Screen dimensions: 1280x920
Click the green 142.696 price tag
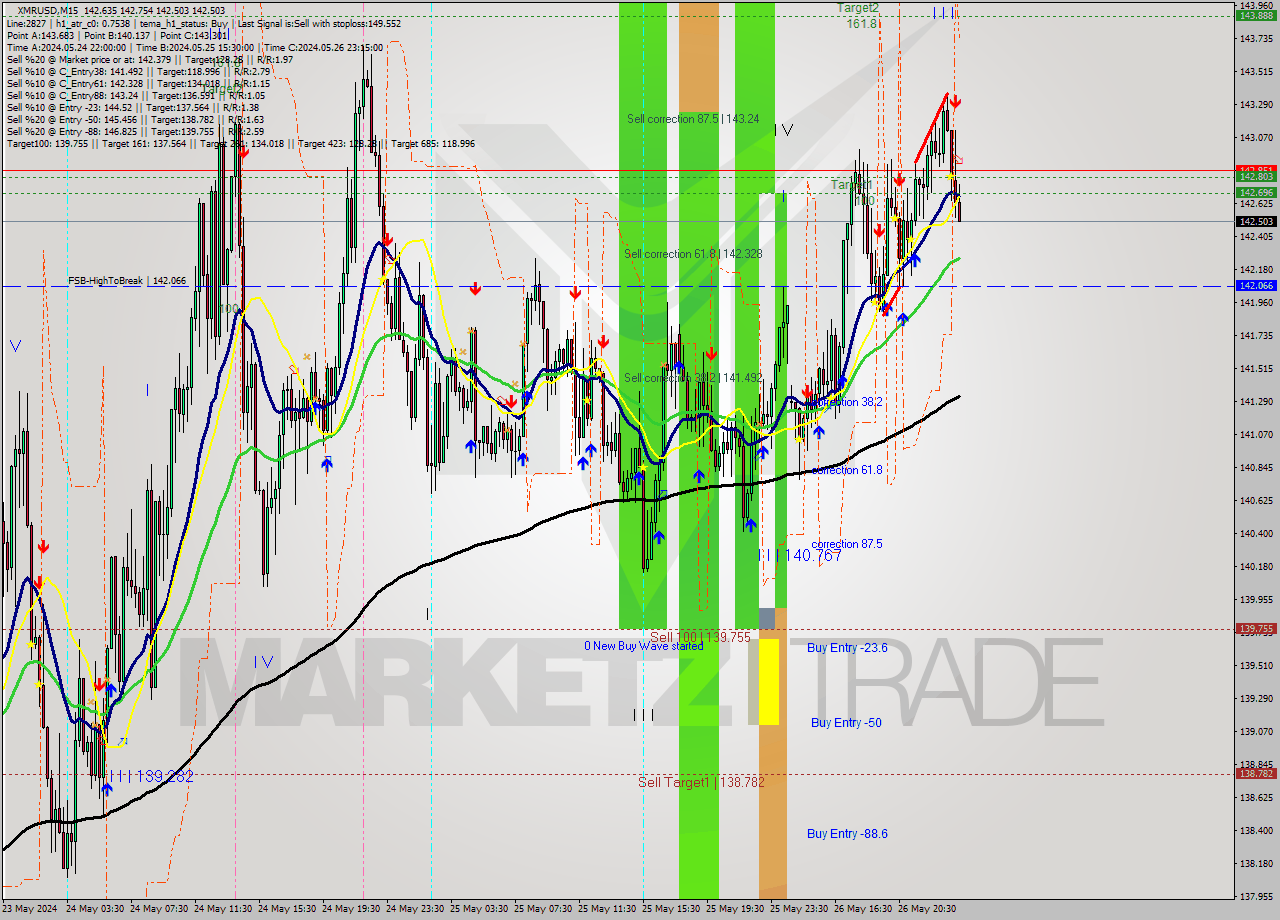tap(1256, 192)
